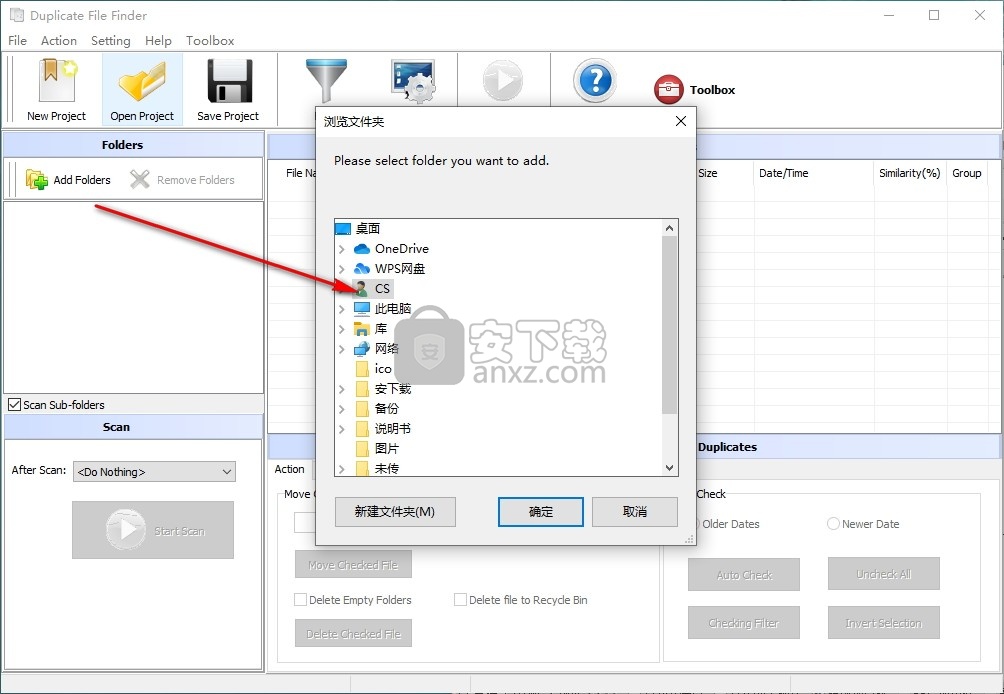Click the folder tree vertical scrollbar thumb
1004x694 pixels.
click(x=670, y=325)
